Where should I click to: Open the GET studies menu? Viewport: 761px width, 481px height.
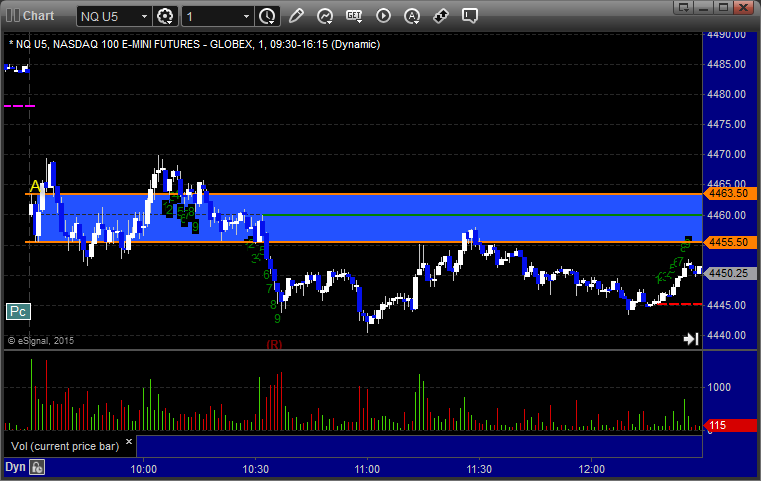pyautogui.click(x=354, y=16)
